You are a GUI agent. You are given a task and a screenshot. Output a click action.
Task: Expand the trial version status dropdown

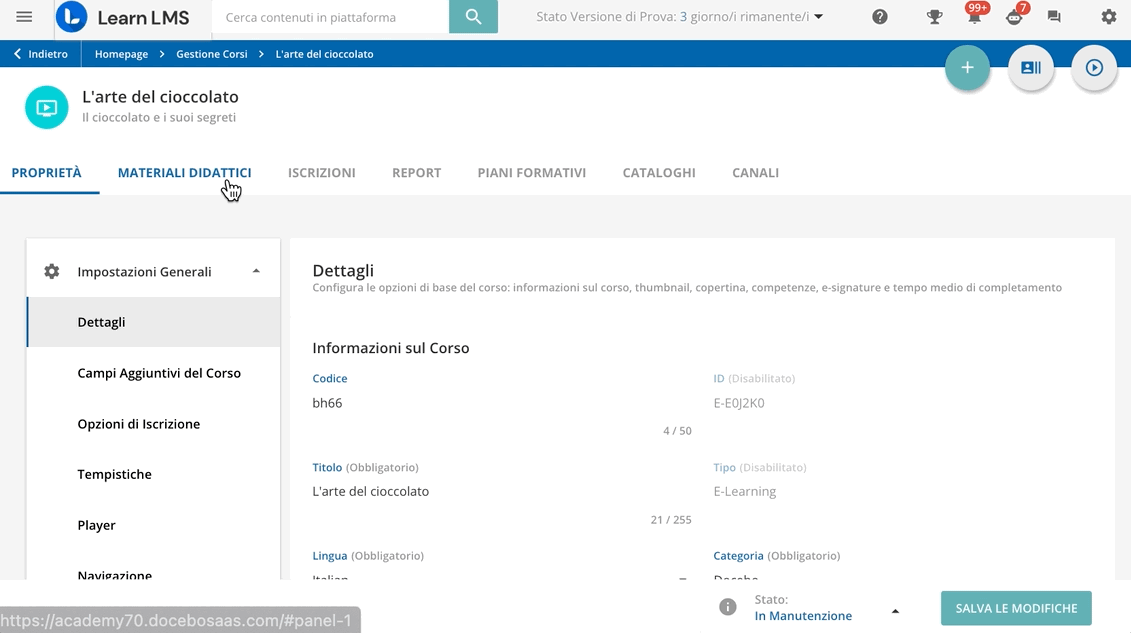818,17
